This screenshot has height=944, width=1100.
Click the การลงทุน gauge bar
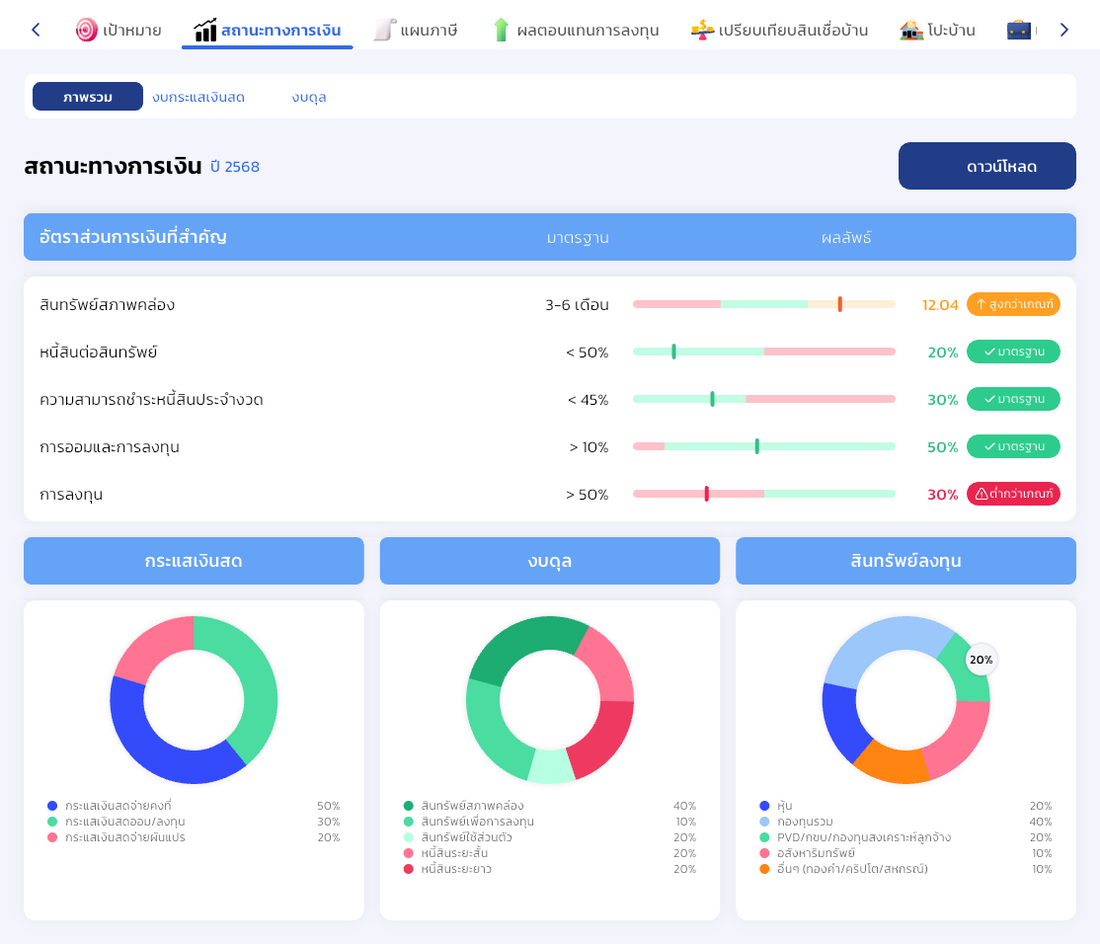tap(764, 494)
